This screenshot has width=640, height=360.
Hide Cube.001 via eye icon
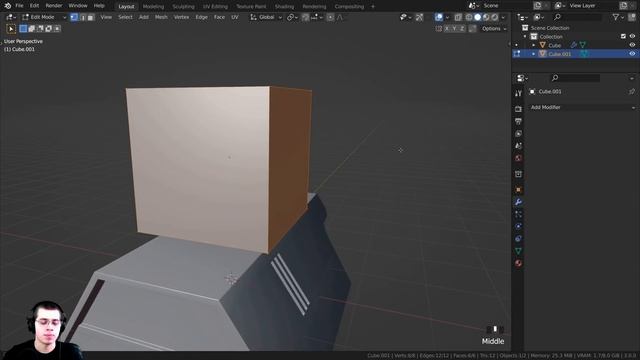click(x=632, y=53)
